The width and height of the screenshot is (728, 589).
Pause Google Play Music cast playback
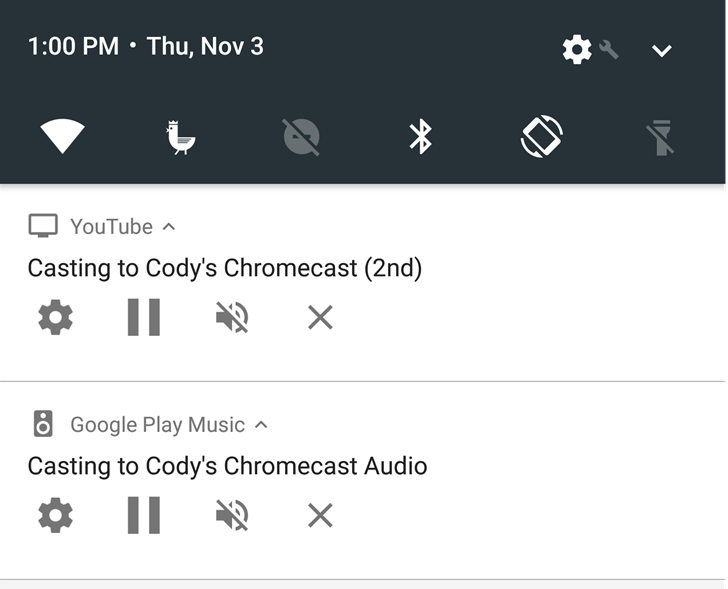point(144,516)
